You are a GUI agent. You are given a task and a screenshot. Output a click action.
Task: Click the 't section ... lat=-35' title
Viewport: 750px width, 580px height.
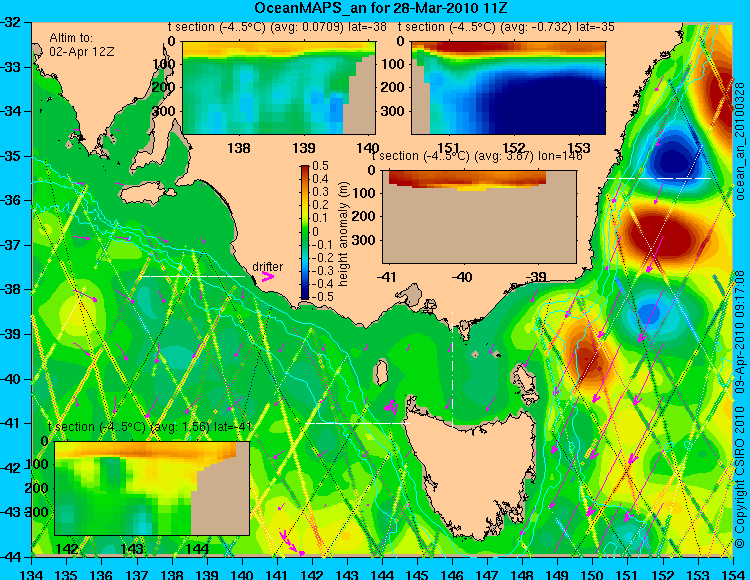(506, 27)
